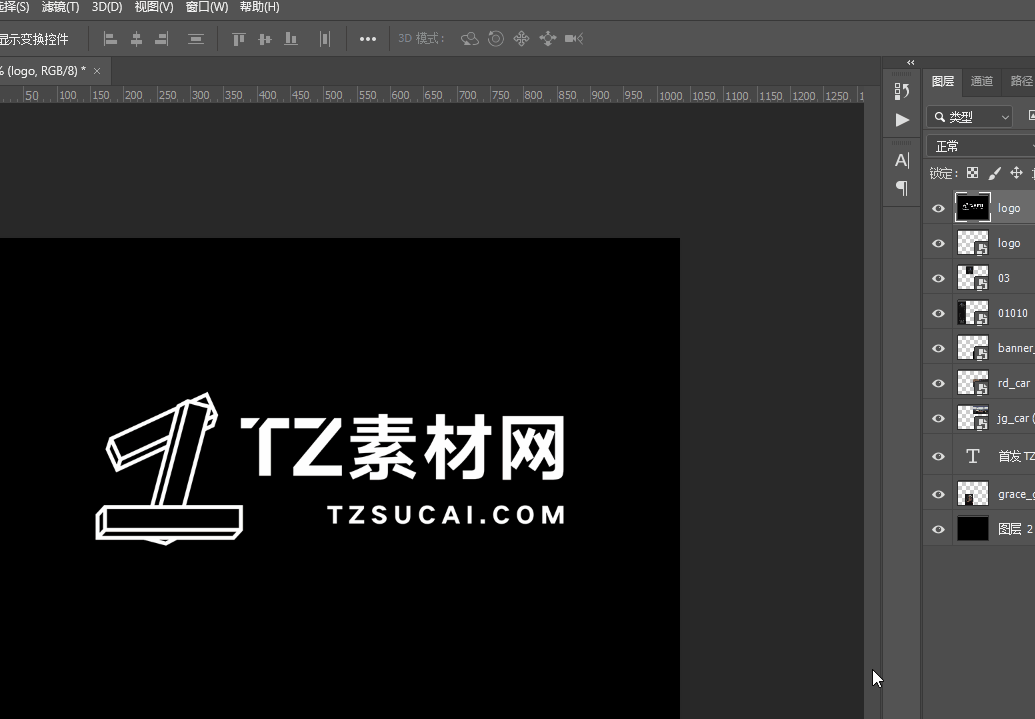The height and width of the screenshot is (719, 1035).
Task: Select the 3D roll mode icon
Action: click(x=496, y=39)
